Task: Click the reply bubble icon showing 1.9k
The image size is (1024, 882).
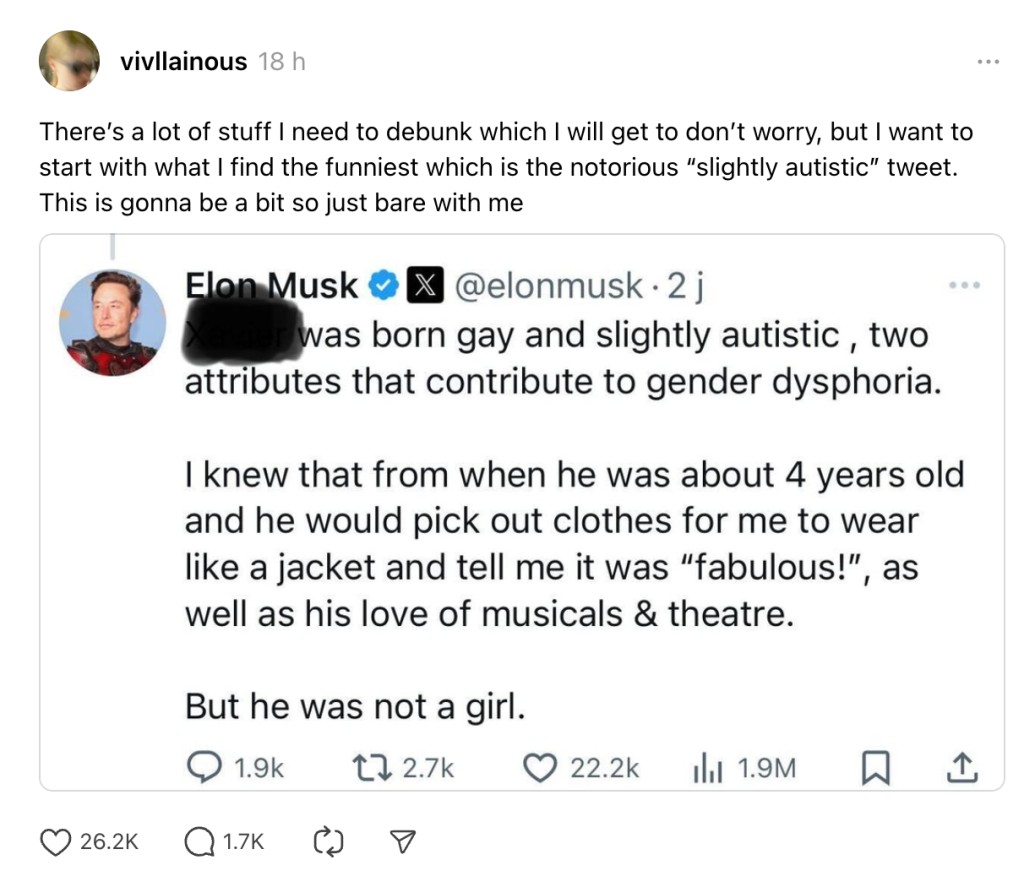Action: tap(203, 767)
